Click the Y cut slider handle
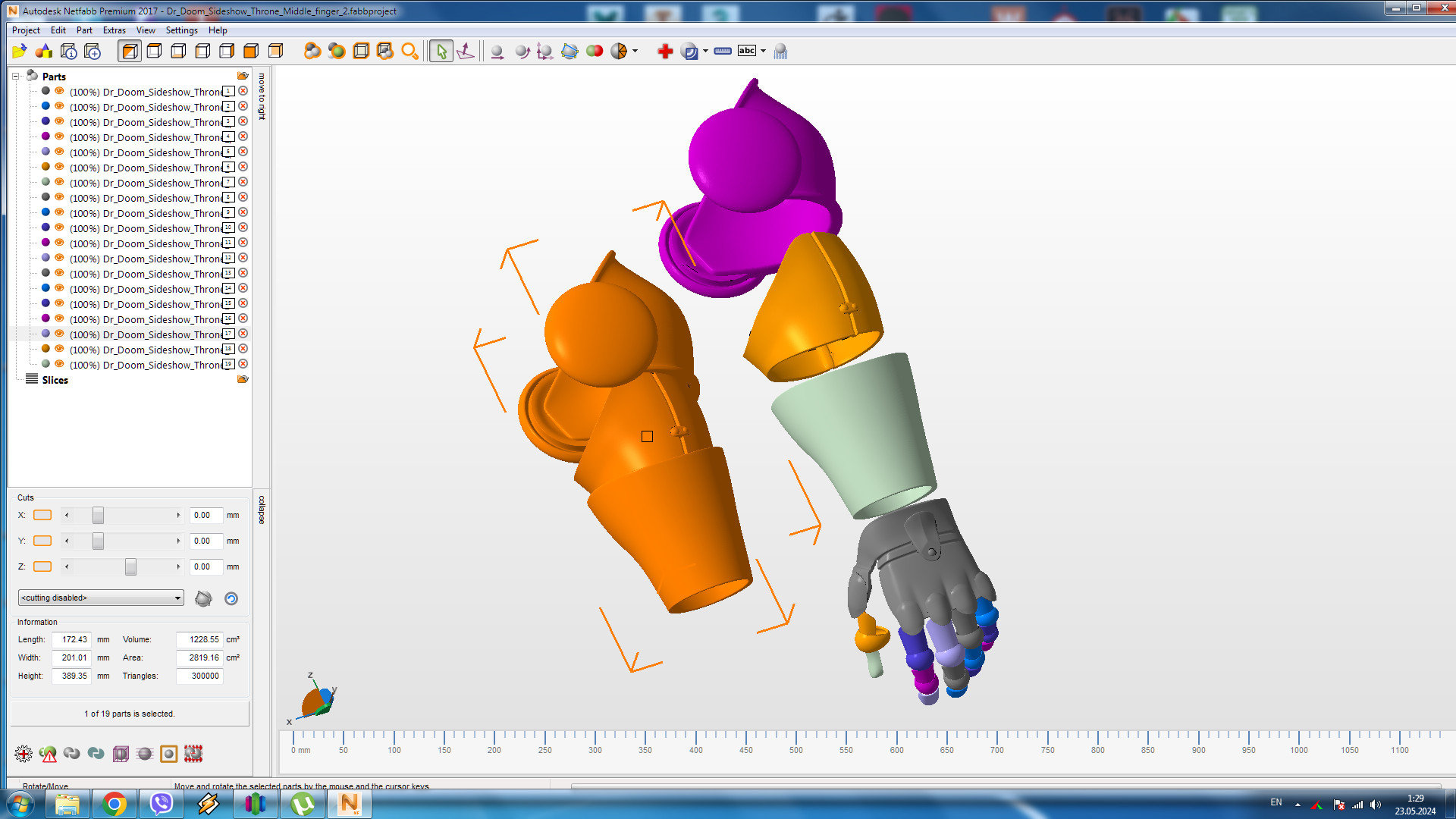Screen dimensions: 1456x819 click(99, 541)
